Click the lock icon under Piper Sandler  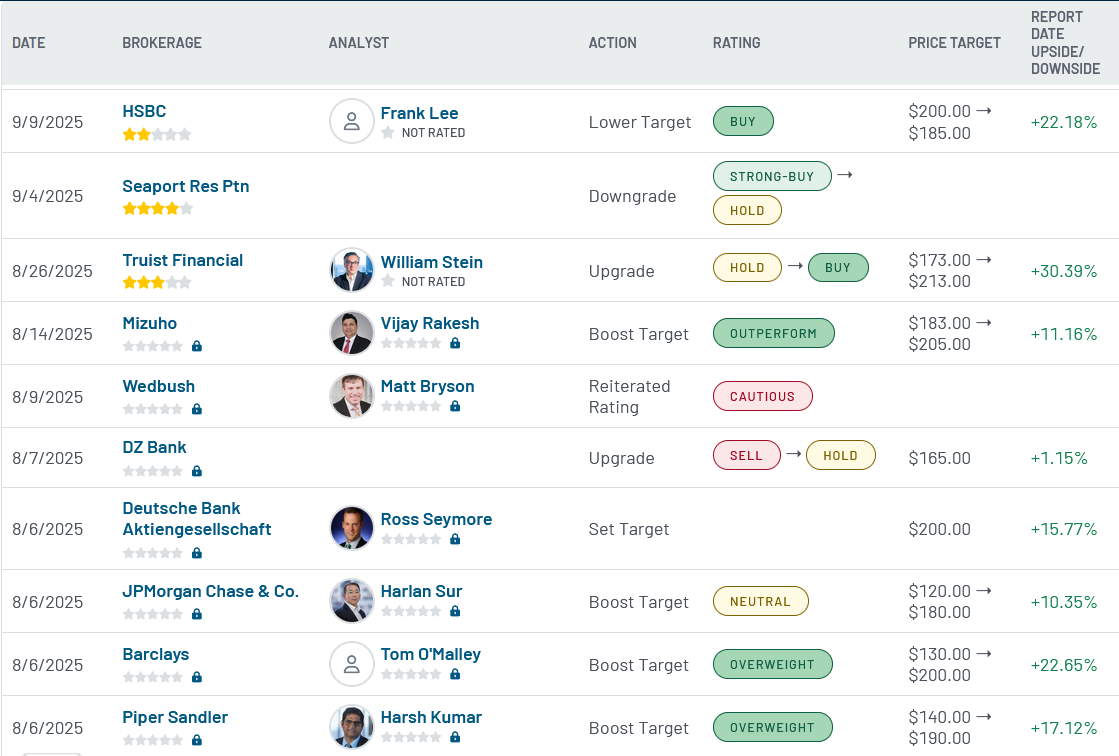tap(197, 740)
